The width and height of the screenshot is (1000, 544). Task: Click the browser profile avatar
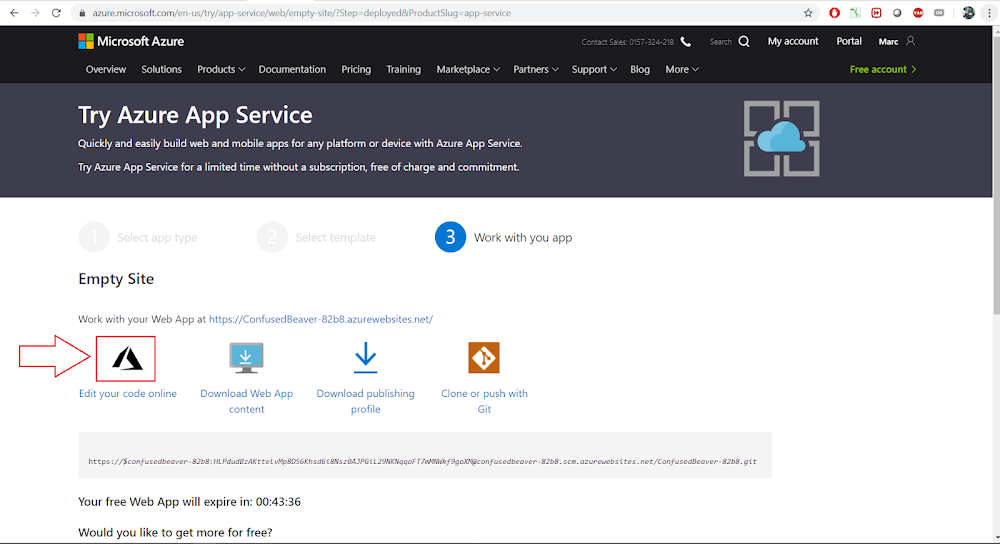[x=968, y=13]
